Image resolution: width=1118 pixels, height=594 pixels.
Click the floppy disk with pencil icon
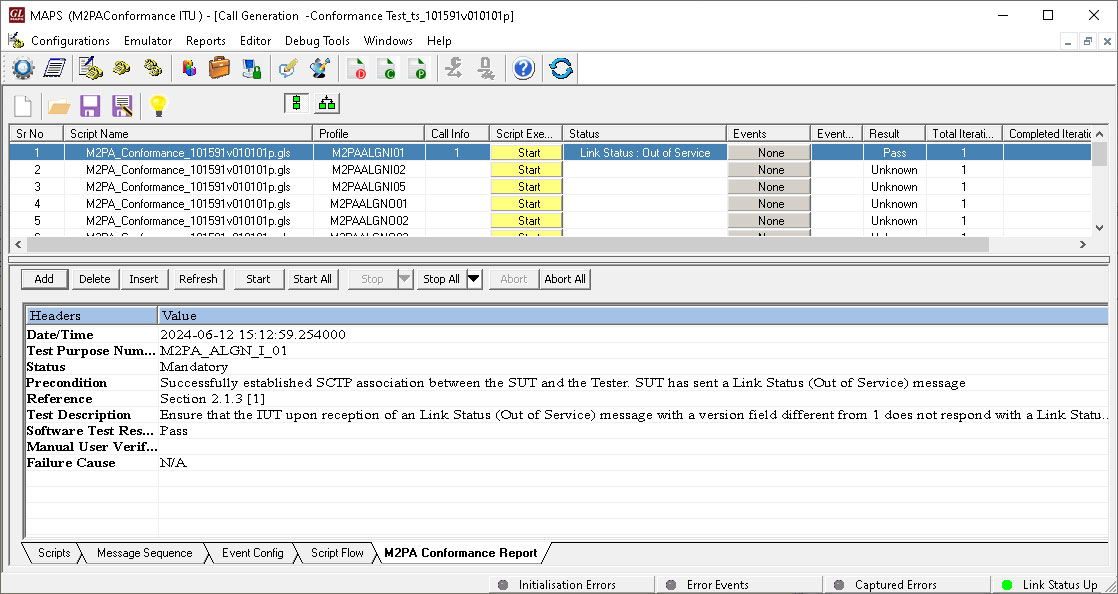click(121, 106)
